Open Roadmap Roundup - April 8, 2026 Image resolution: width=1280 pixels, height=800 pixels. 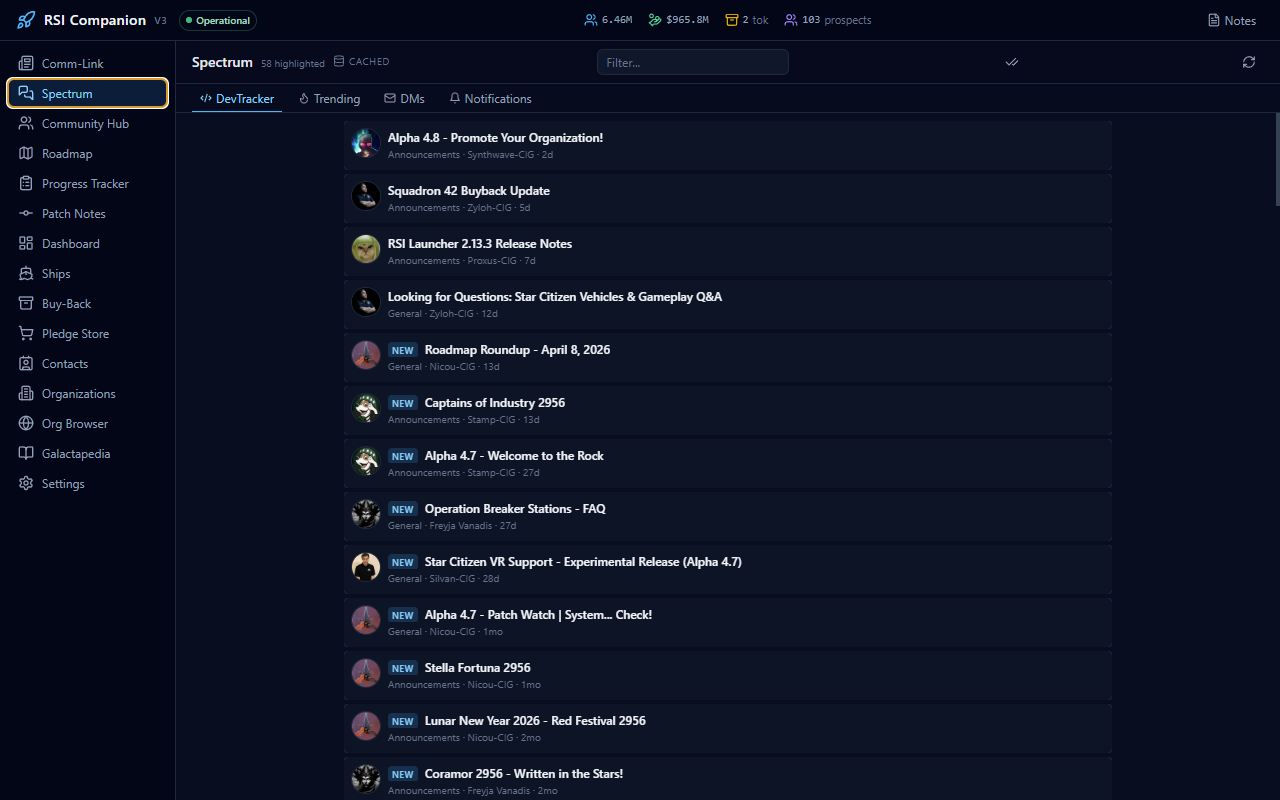point(728,358)
